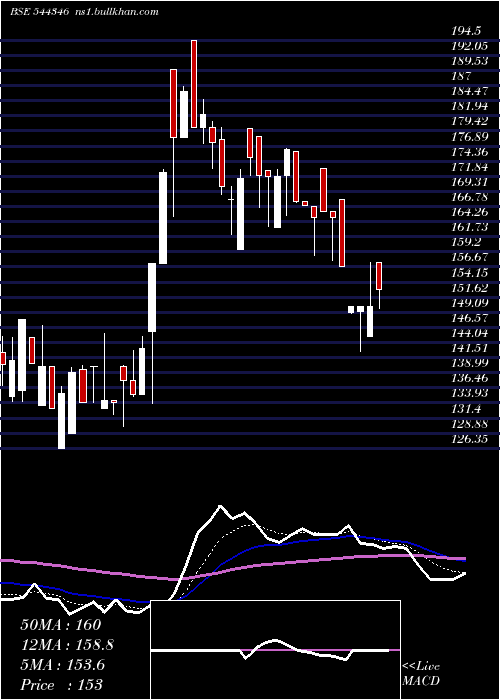Click the ns1.bullkhan.com watermark text
This screenshot has height=700, width=500.
(x=115, y=12)
